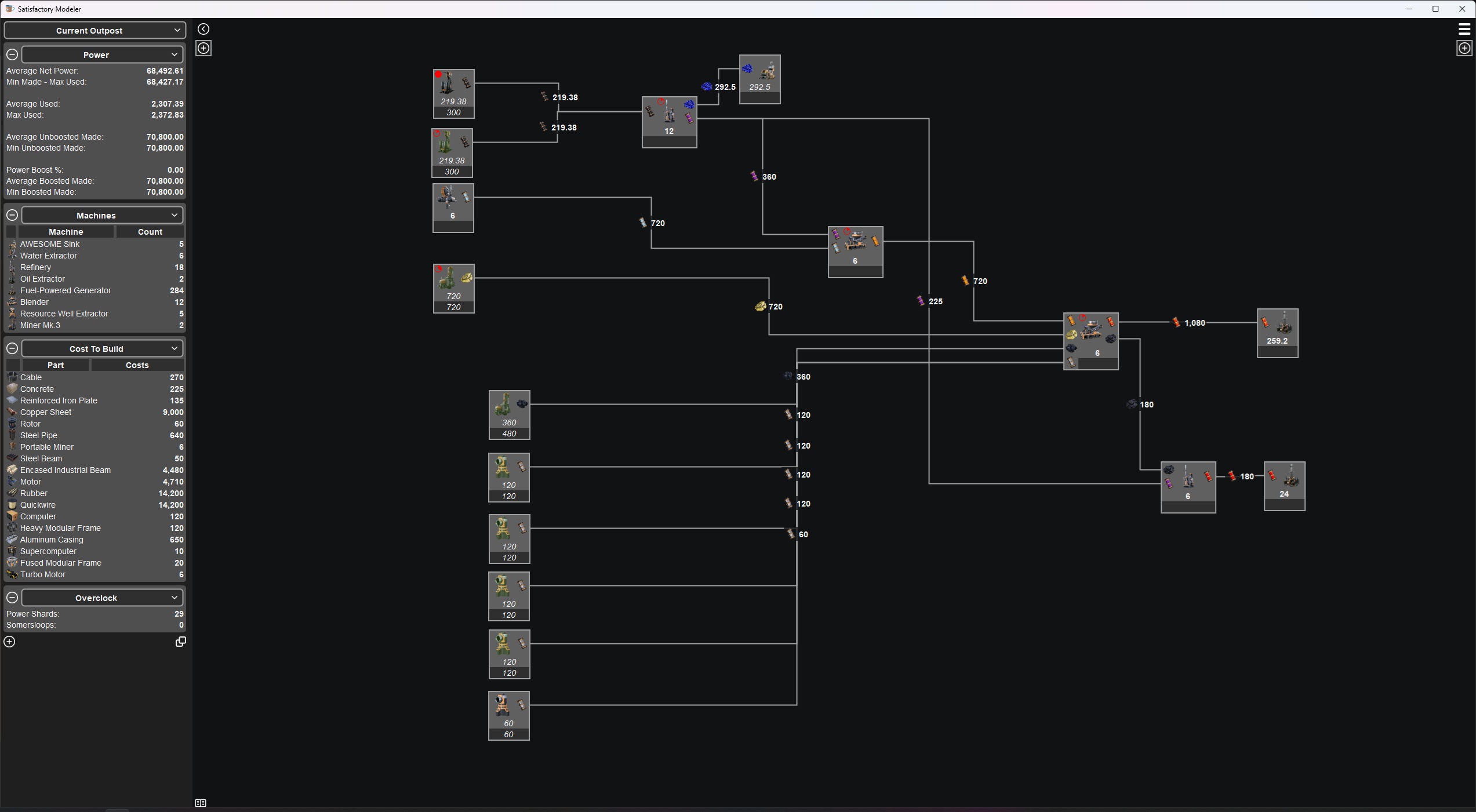The width and height of the screenshot is (1476, 812).
Task: Click the Machine column header
Action: (66, 232)
